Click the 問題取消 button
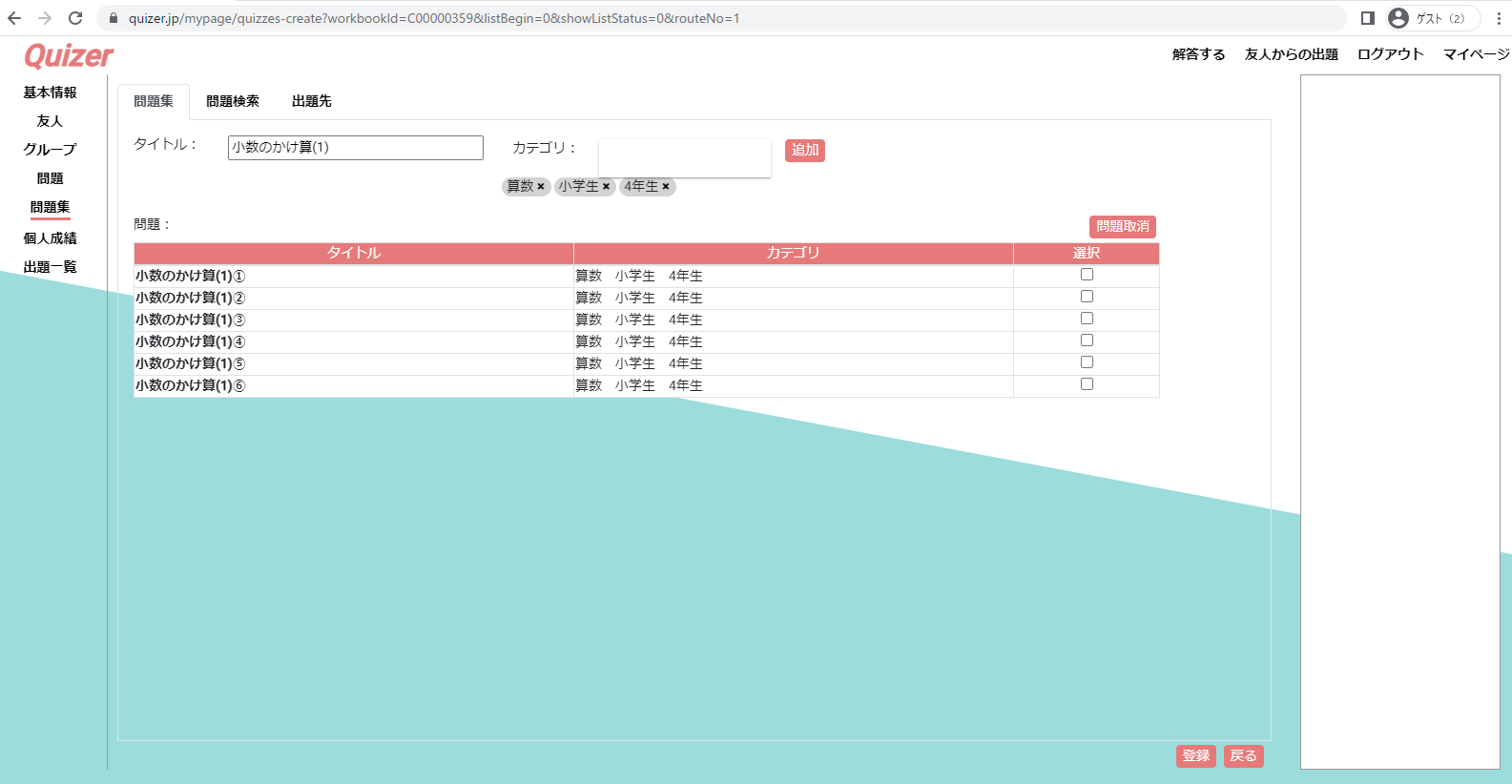Image resolution: width=1512 pixels, height=784 pixels. 1123,226
